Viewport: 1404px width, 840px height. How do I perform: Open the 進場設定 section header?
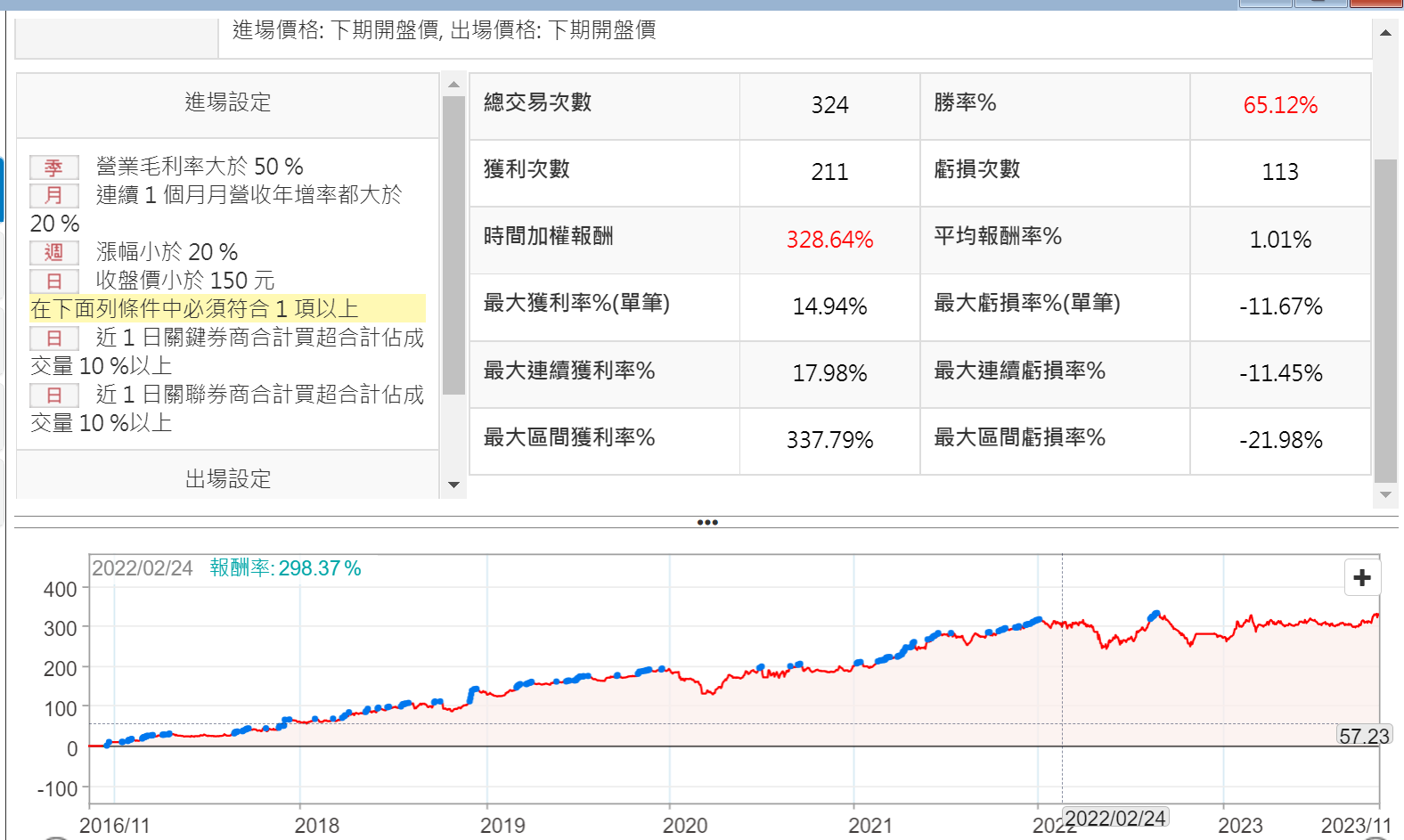(x=228, y=102)
